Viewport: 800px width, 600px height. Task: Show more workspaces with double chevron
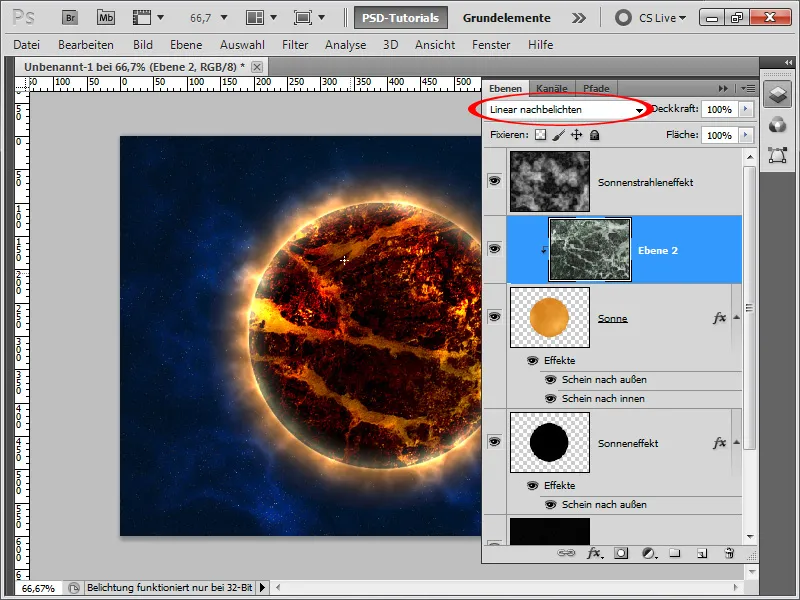(x=579, y=18)
